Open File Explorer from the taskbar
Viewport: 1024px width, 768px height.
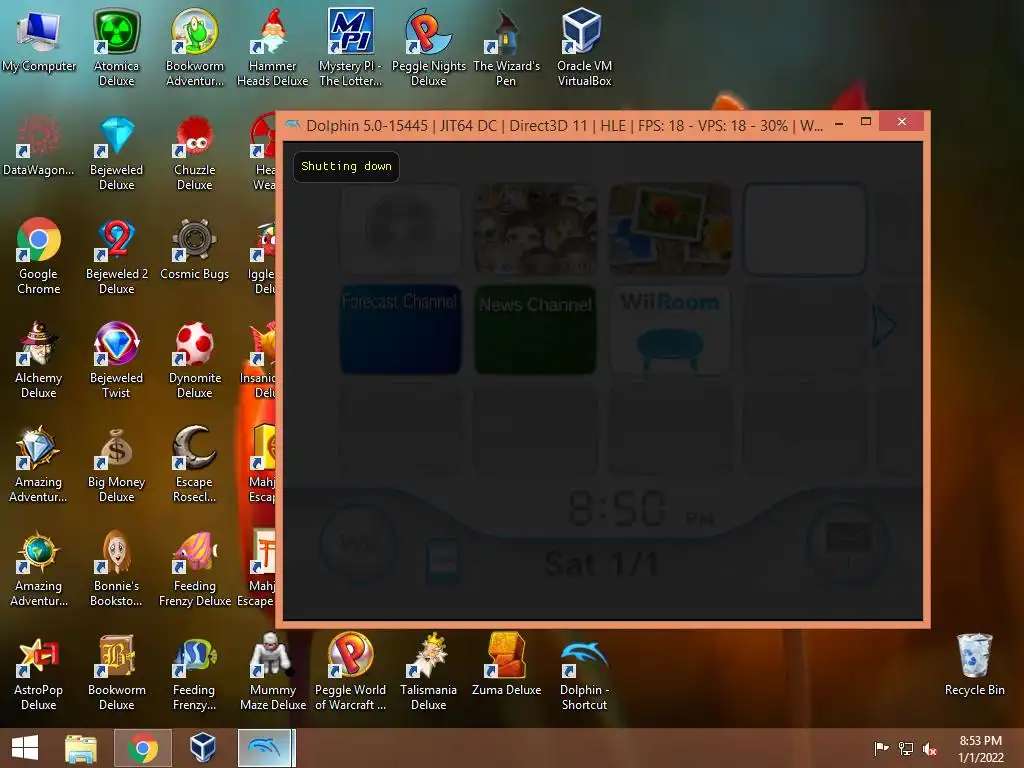point(80,748)
